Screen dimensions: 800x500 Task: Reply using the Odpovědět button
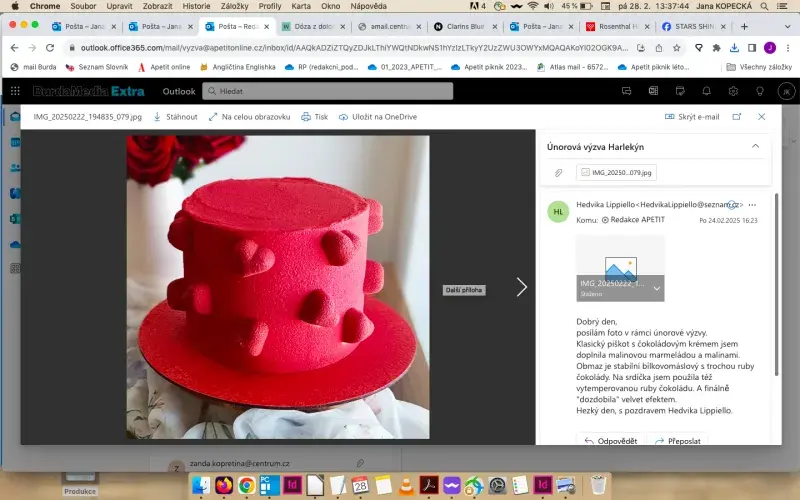tap(611, 440)
